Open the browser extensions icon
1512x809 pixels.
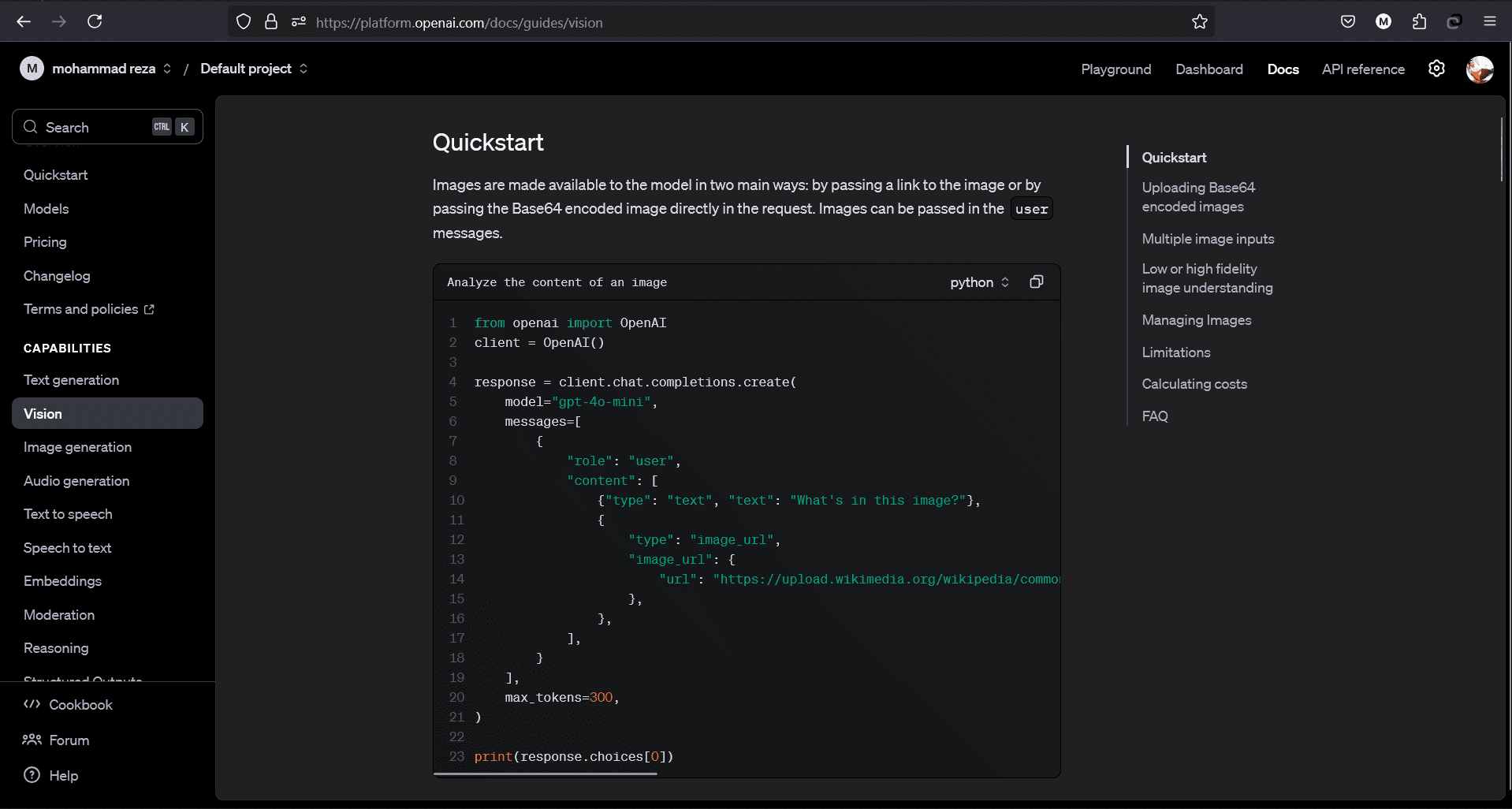(1419, 22)
